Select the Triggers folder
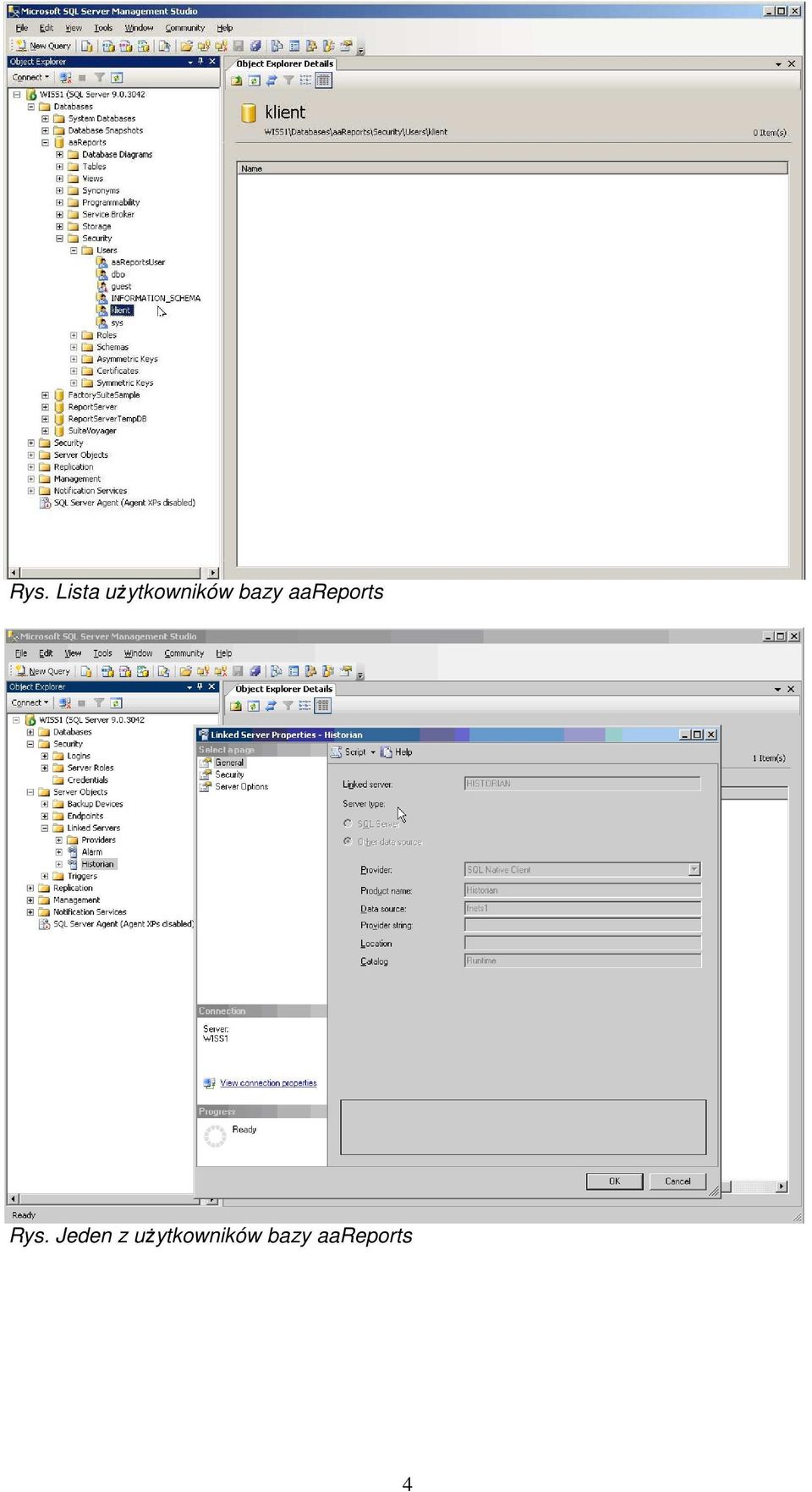The width and height of the screenshot is (812, 1492). [x=82, y=877]
